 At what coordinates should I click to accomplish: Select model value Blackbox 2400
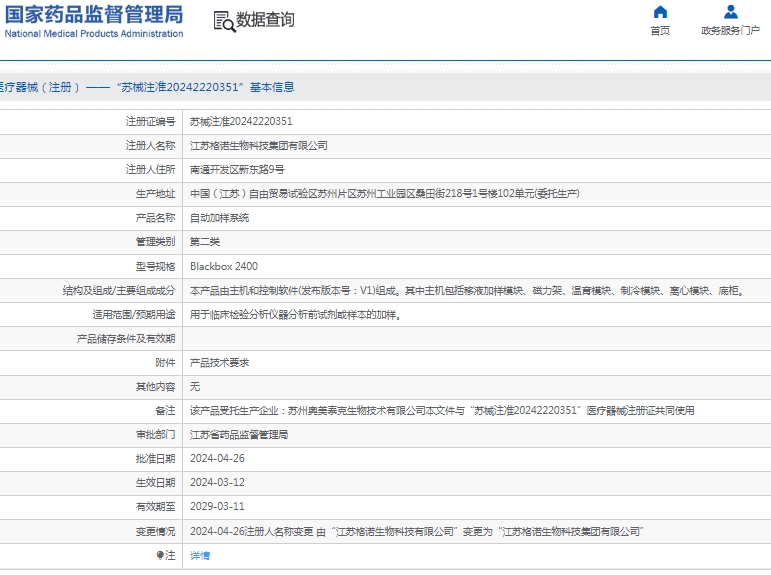224,266
